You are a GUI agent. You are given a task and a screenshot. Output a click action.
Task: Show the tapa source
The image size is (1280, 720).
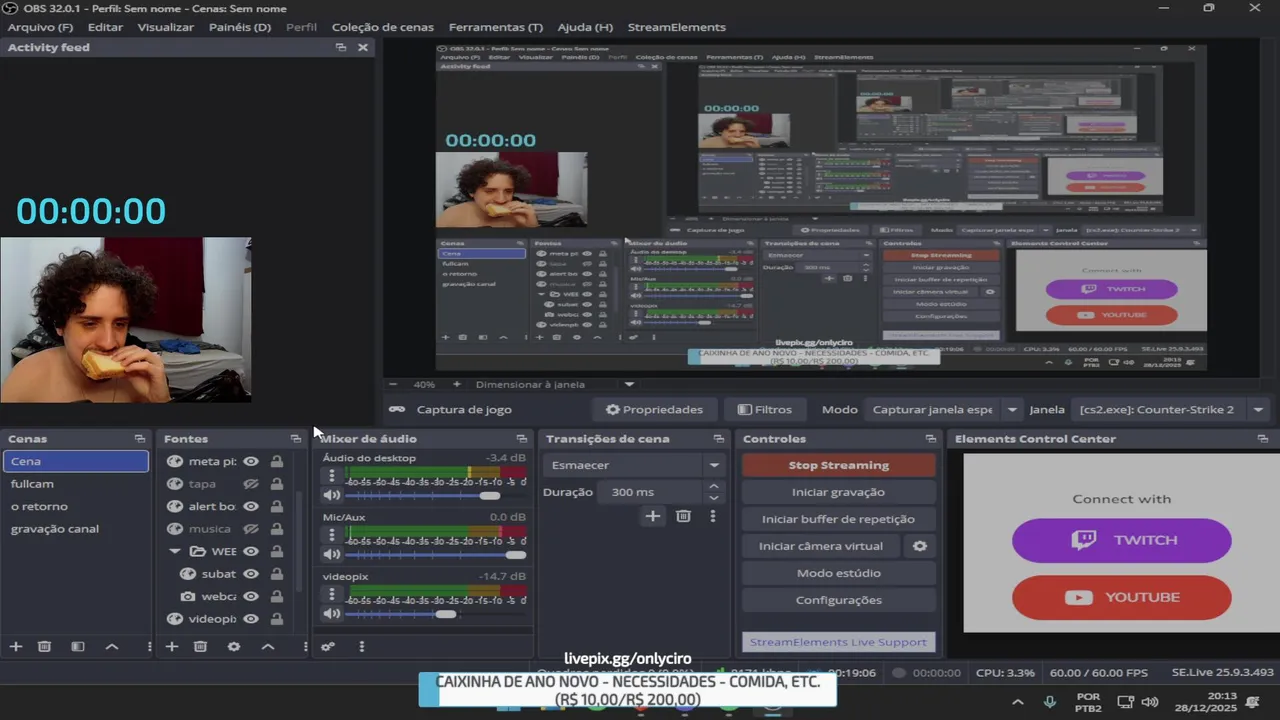(251, 484)
